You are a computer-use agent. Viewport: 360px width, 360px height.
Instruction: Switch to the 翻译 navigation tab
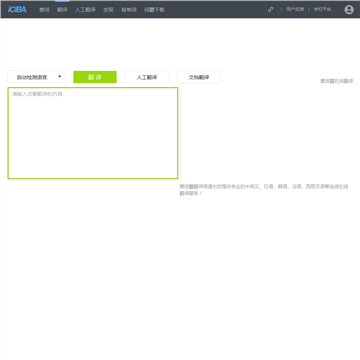[x=62, y=10]
